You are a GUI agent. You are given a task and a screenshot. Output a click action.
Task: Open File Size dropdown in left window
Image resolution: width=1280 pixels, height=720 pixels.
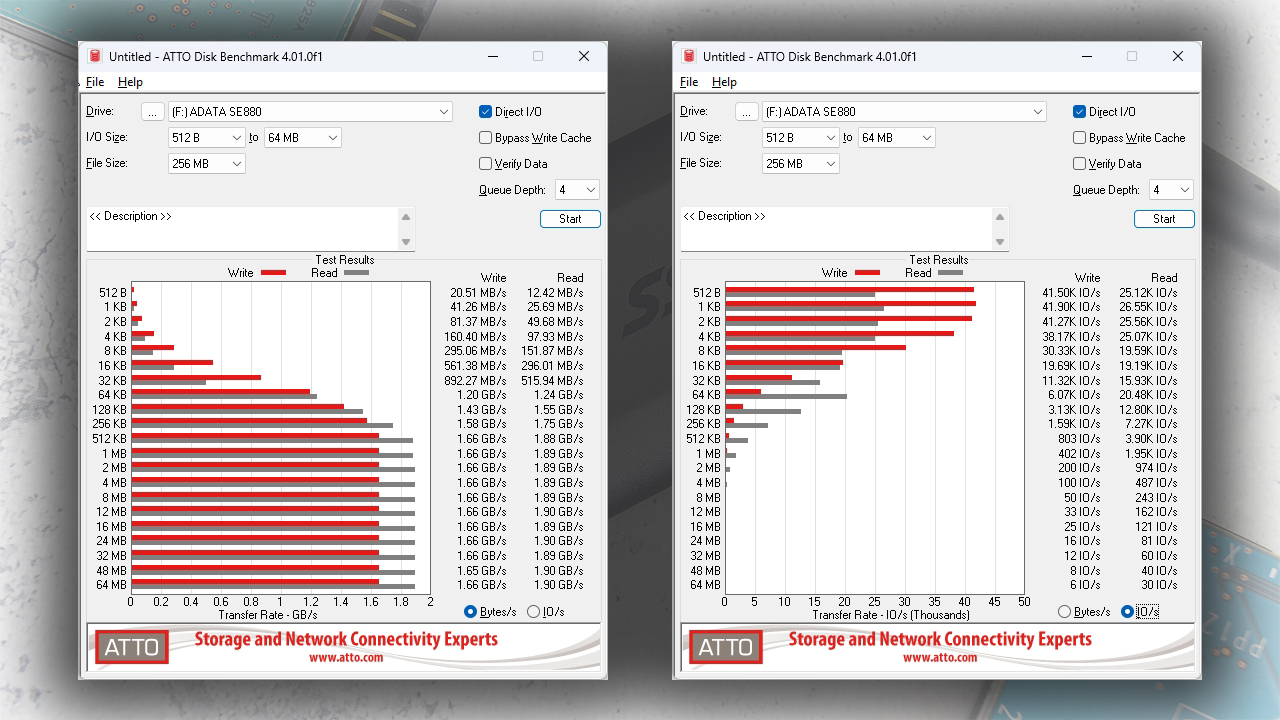click(x=207, y=164)
